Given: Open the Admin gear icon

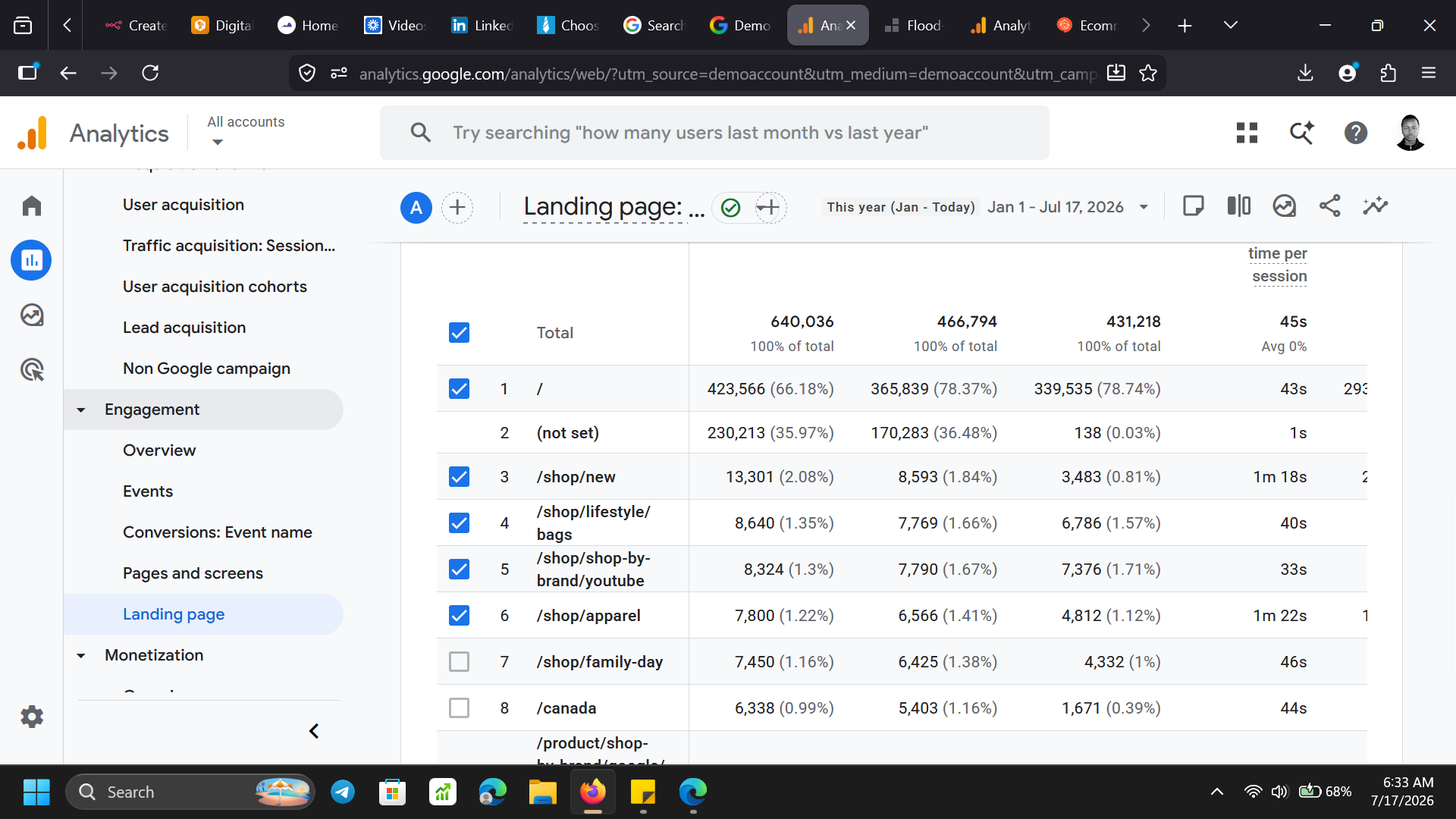Looking at the screenshot, I should coord(32,717).
